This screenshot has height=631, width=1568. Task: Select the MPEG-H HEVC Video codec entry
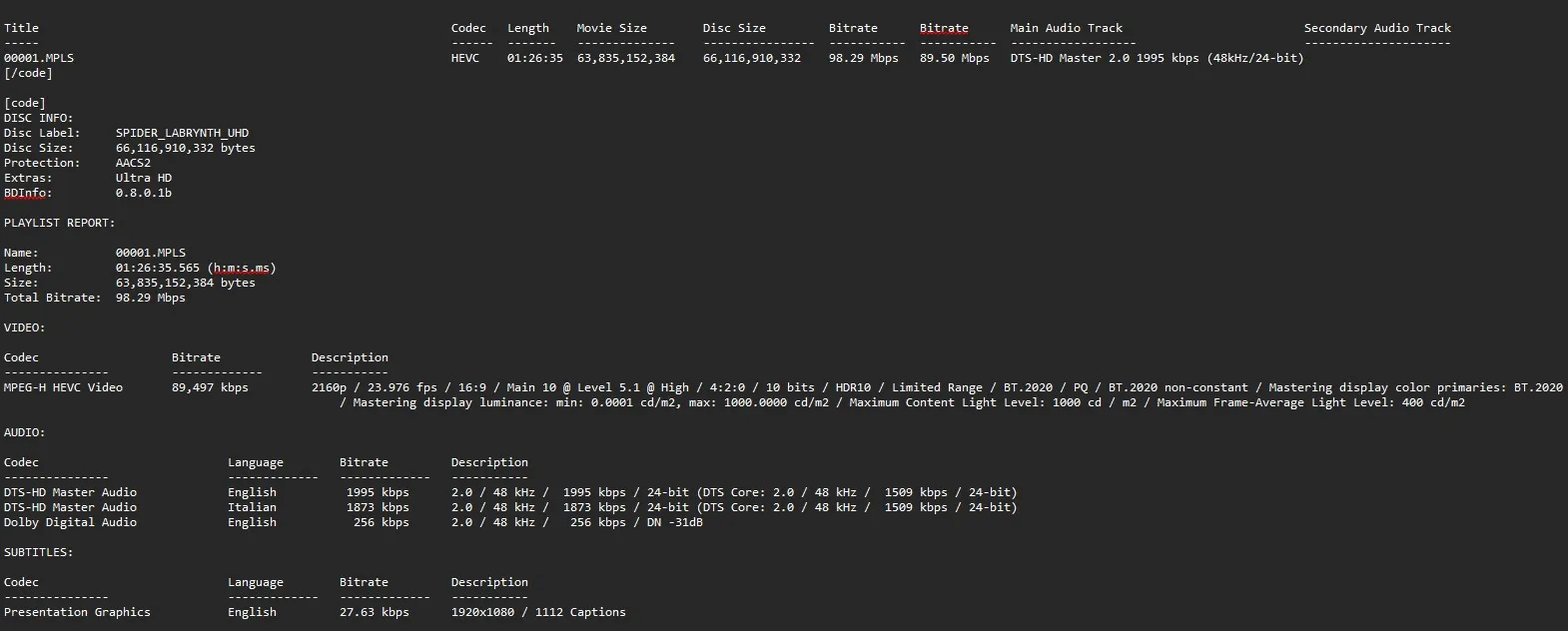(x=63, y=387)
